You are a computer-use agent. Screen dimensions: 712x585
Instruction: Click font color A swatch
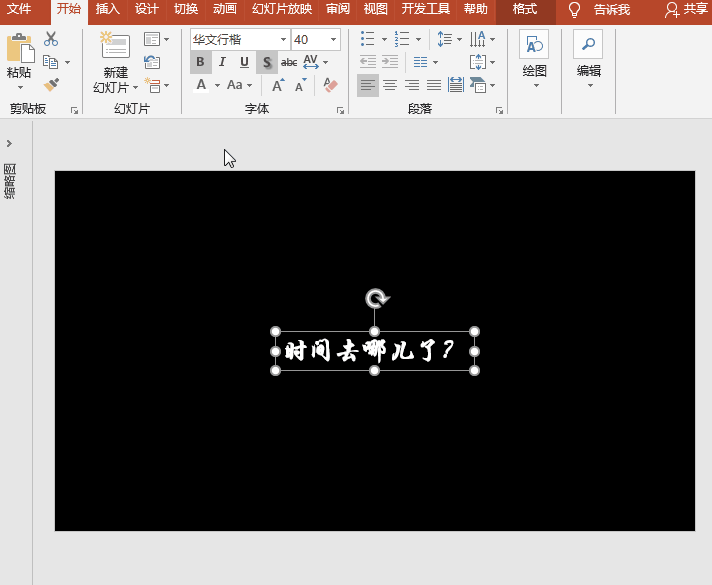coord(201,85)
